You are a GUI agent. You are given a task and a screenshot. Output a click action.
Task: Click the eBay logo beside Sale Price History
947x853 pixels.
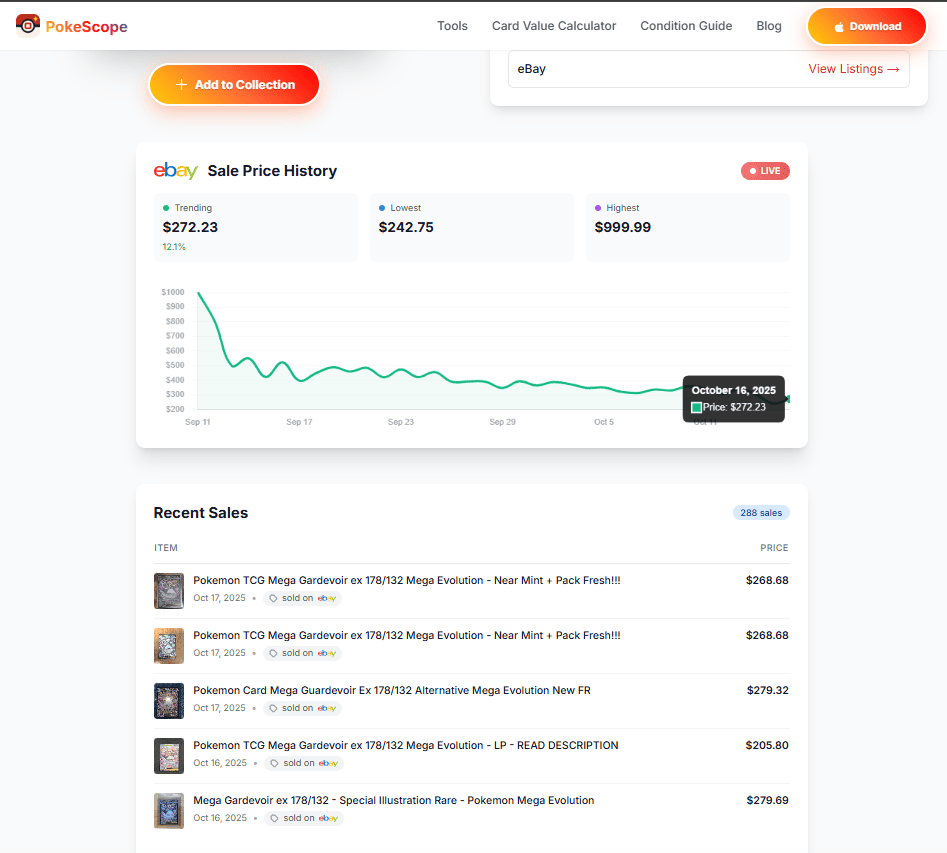[x=175, y=171]
